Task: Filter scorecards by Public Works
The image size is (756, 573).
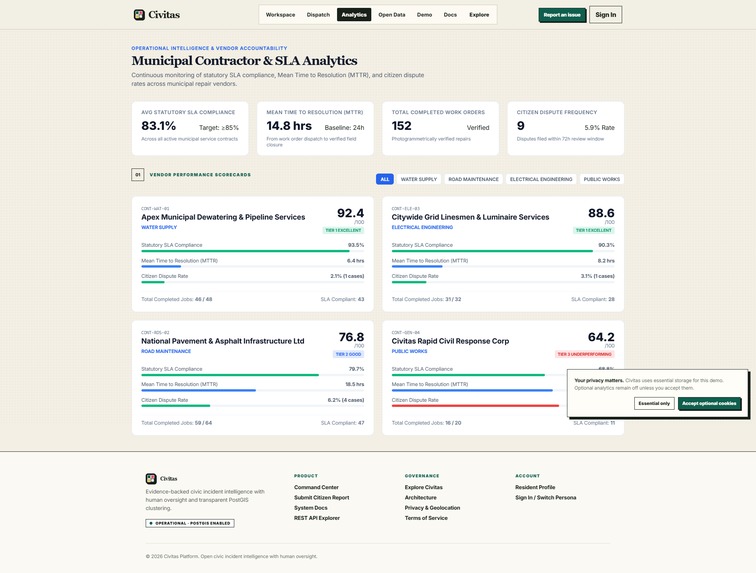Action: pos(602,179)
